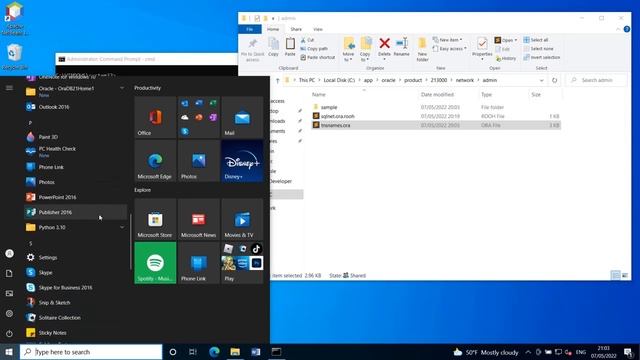Click Pin to Quick access
The width and height of the screenshot is (640, 360).
[253, 49]
